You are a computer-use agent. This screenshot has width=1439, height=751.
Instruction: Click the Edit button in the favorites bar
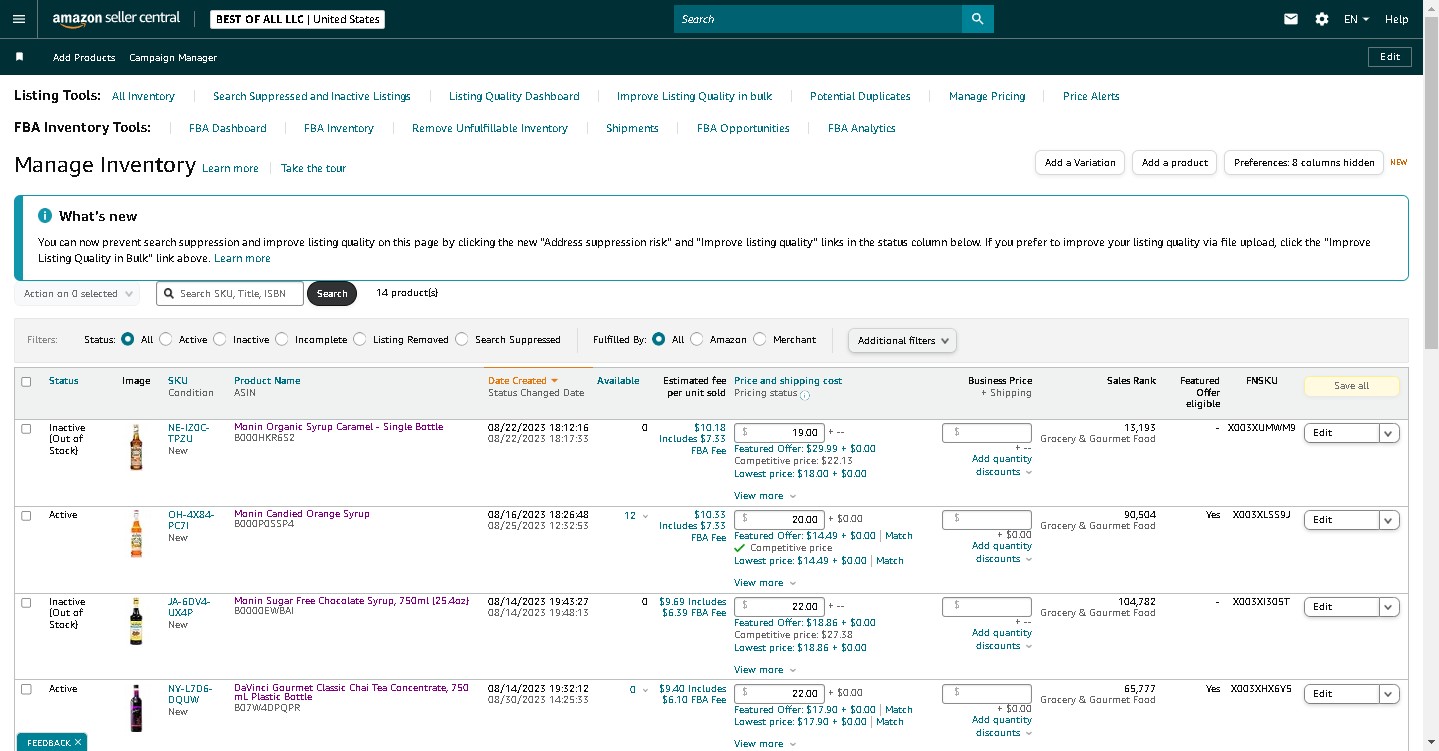[1390, 57]
